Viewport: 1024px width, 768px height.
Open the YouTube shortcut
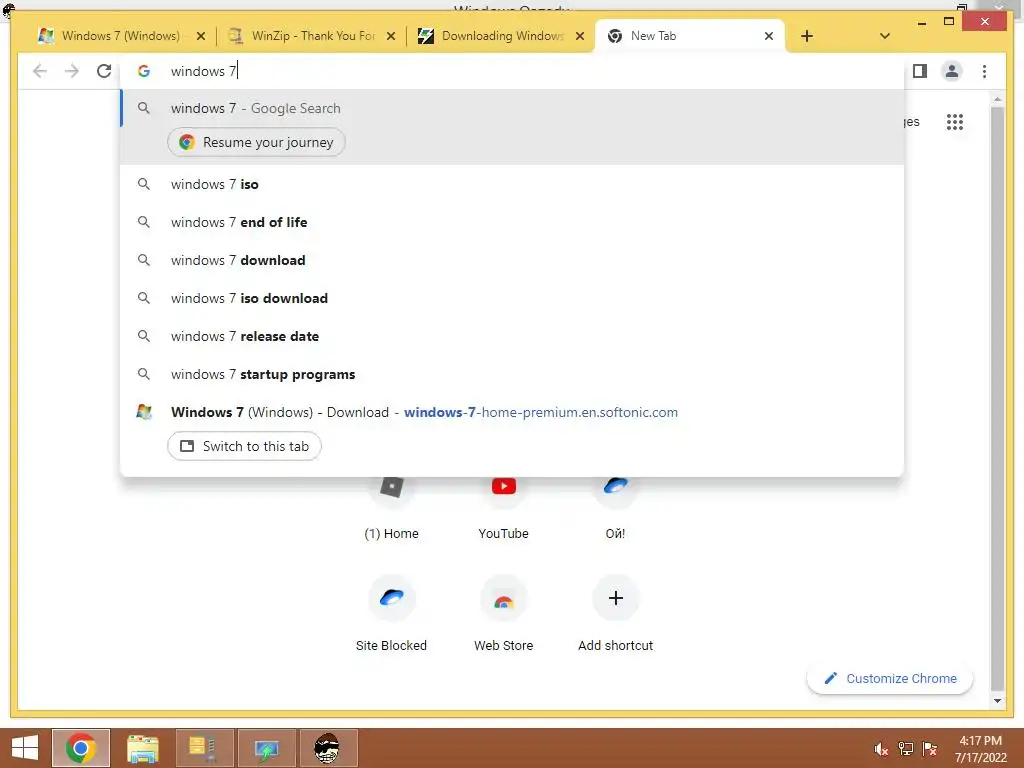click(504, 509)
